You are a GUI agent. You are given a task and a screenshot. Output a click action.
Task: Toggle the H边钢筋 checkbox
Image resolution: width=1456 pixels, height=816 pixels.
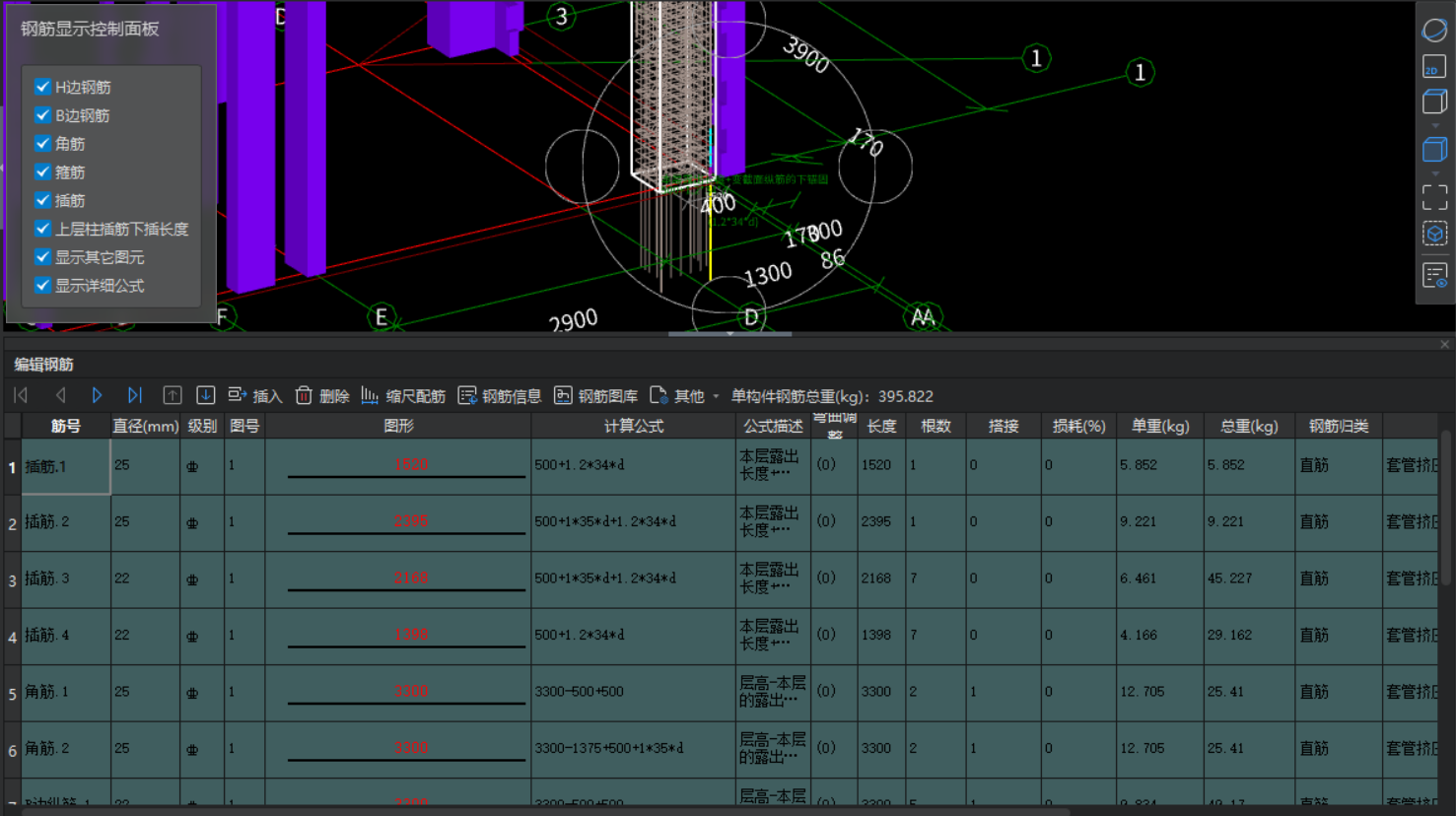click(42, 87)
